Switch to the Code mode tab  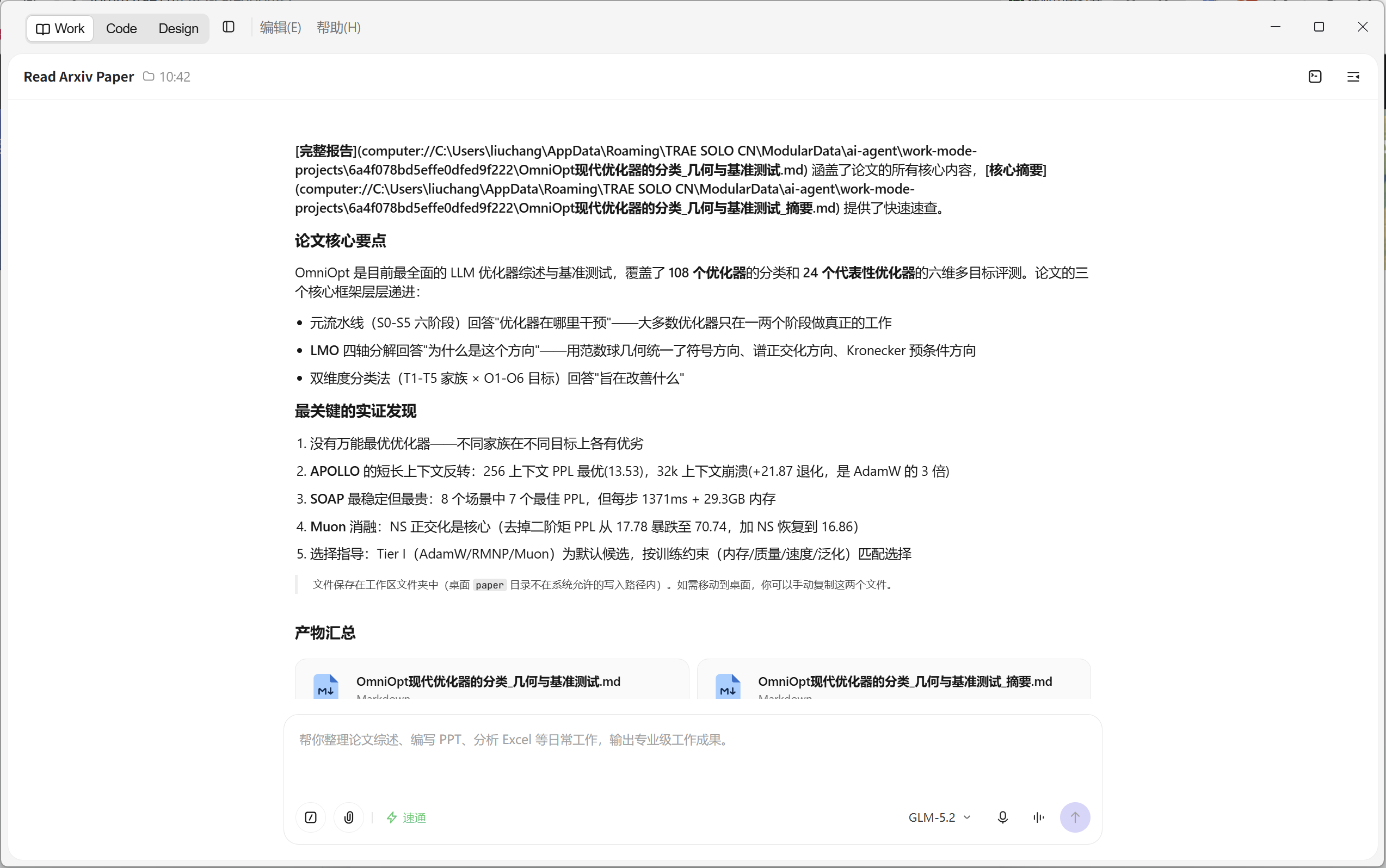point(121,28)
